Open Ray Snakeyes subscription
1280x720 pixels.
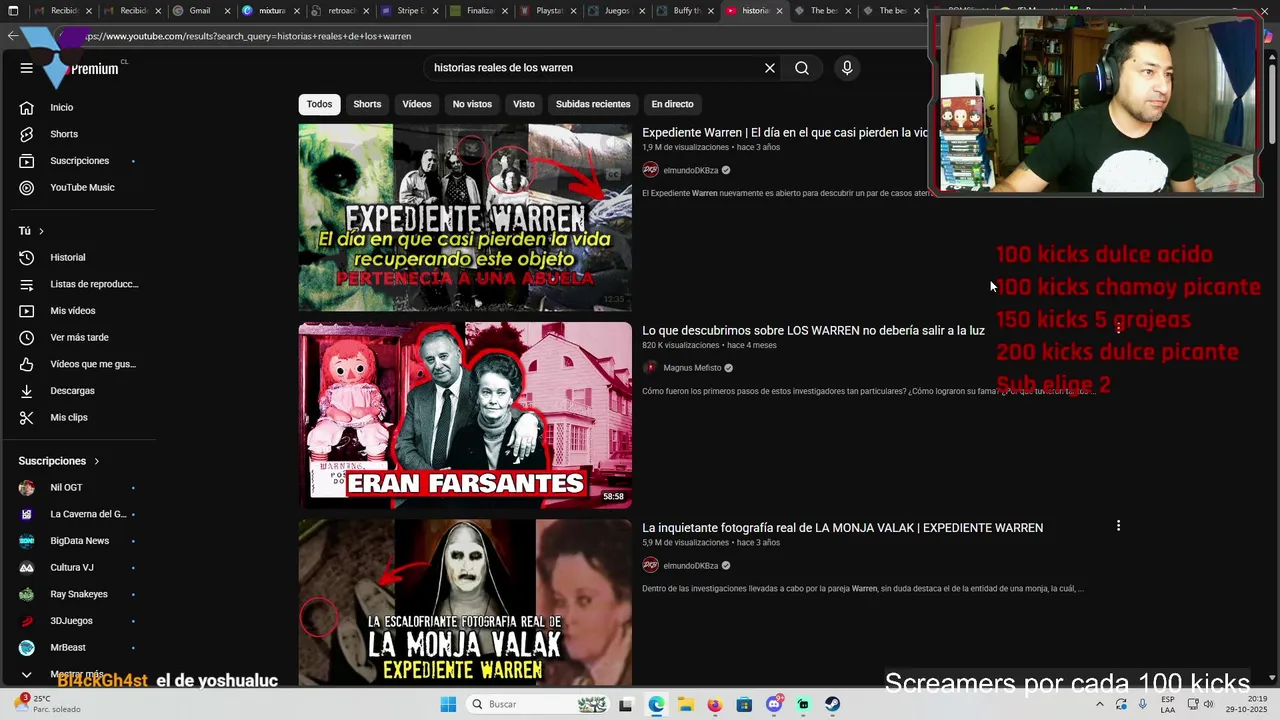point(78,594)
